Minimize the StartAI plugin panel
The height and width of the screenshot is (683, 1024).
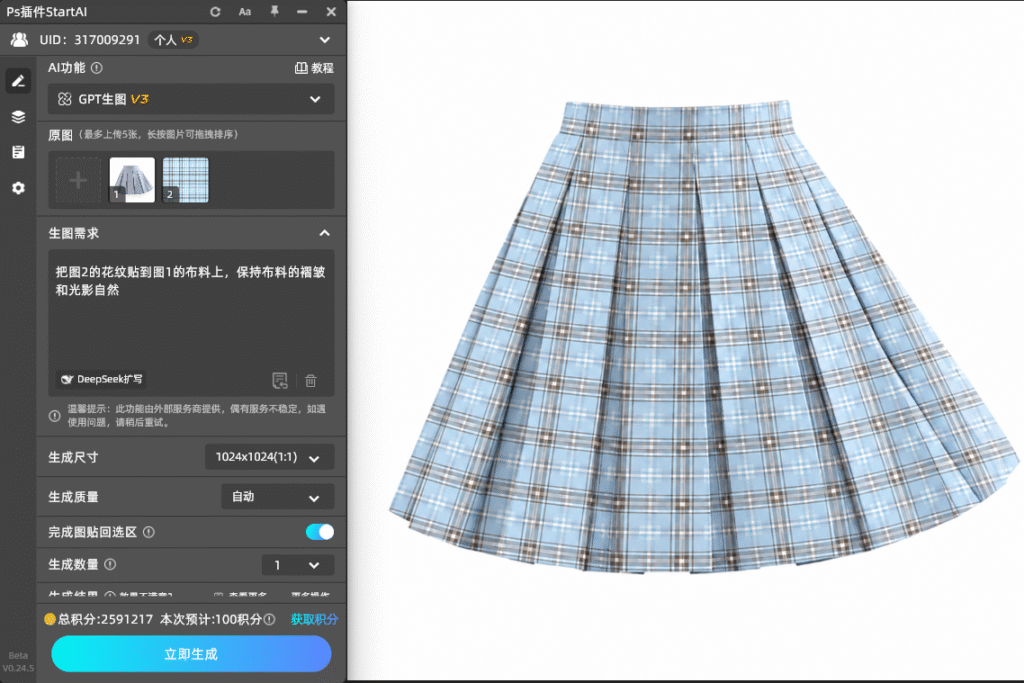point(302,12)
